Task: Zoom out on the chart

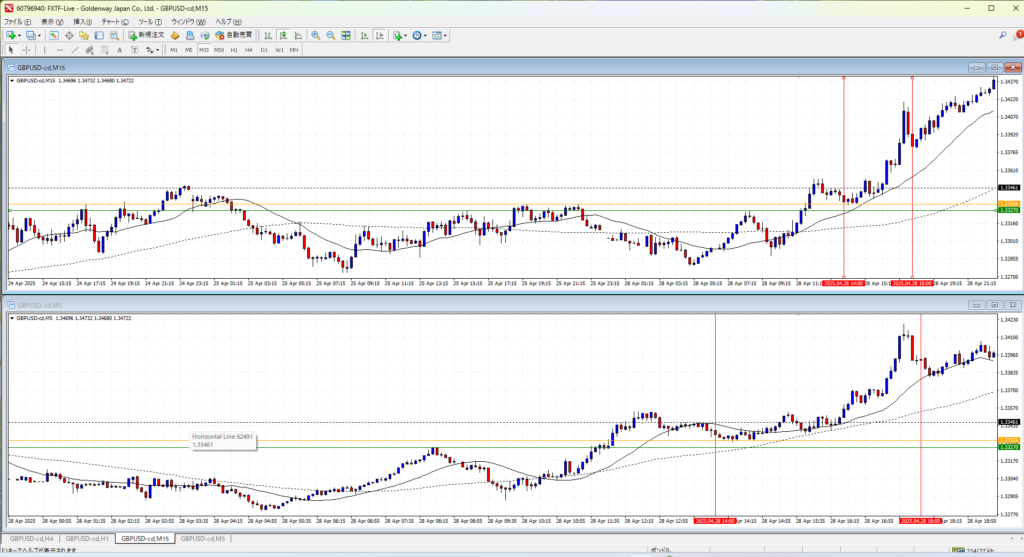Action: [330, 36]
